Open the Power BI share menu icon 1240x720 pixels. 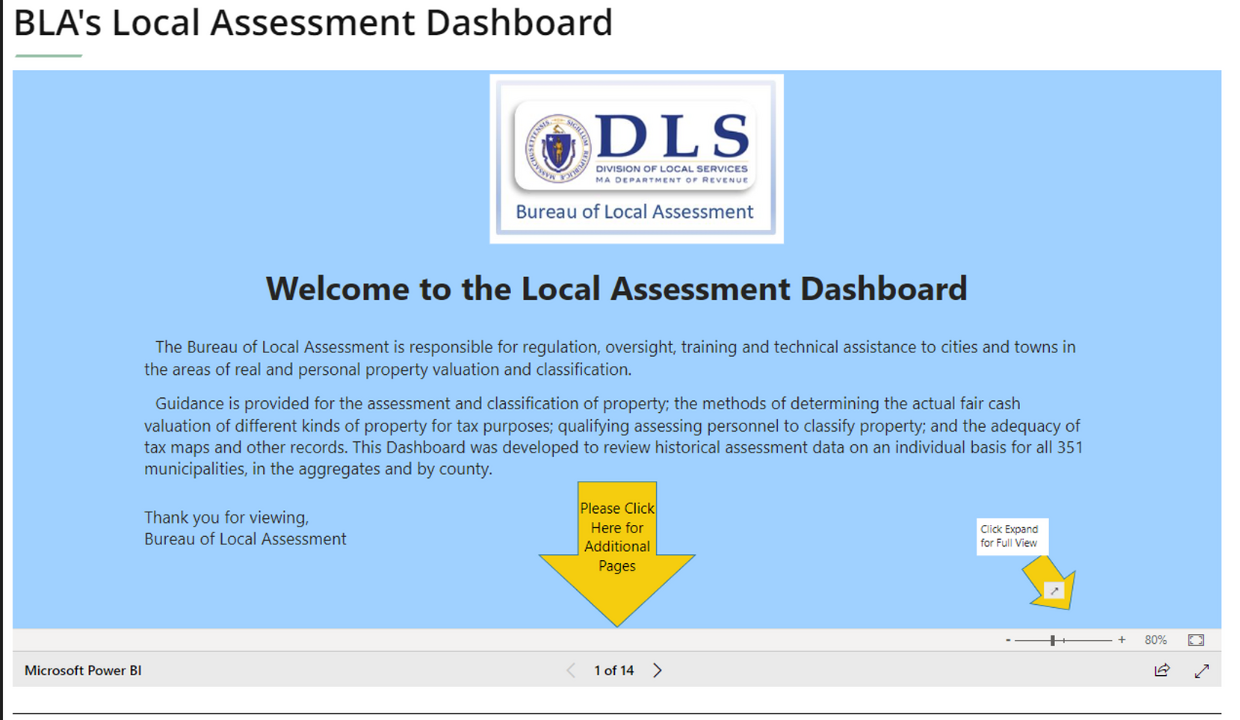click(1161, 670)
